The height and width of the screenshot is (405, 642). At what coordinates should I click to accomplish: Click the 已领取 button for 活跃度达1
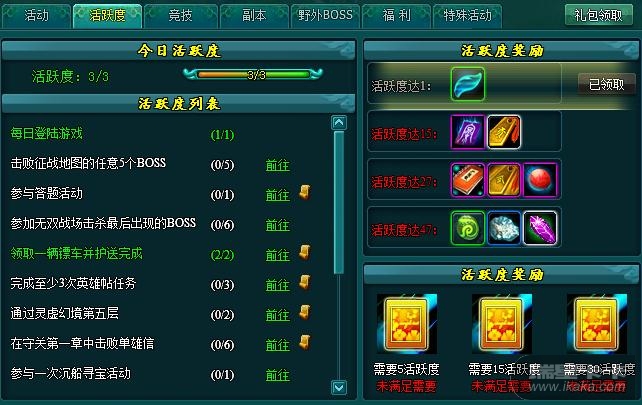pyautogui.click(x=606, y=84)
